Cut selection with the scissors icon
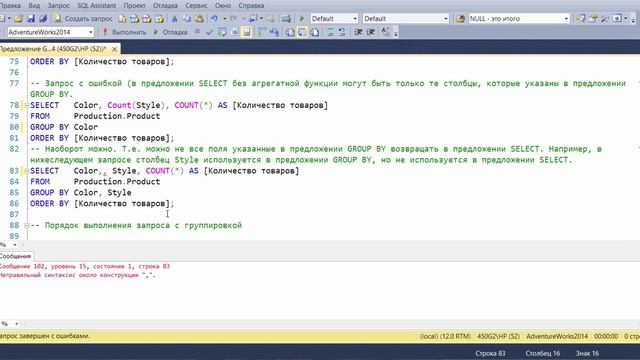This screenshot has height=360, width=640. point(175,19)
